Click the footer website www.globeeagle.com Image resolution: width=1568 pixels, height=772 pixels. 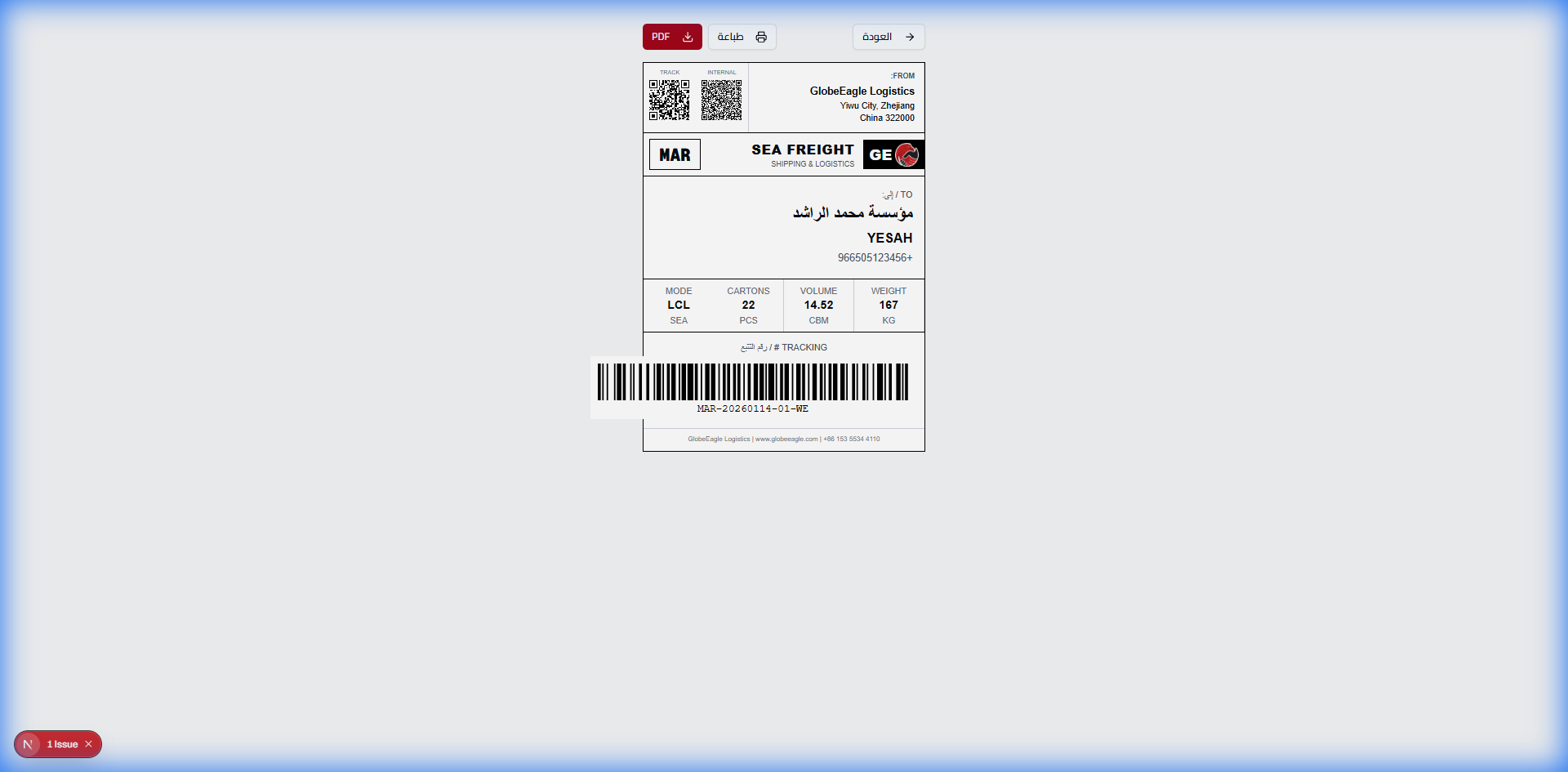786,439
